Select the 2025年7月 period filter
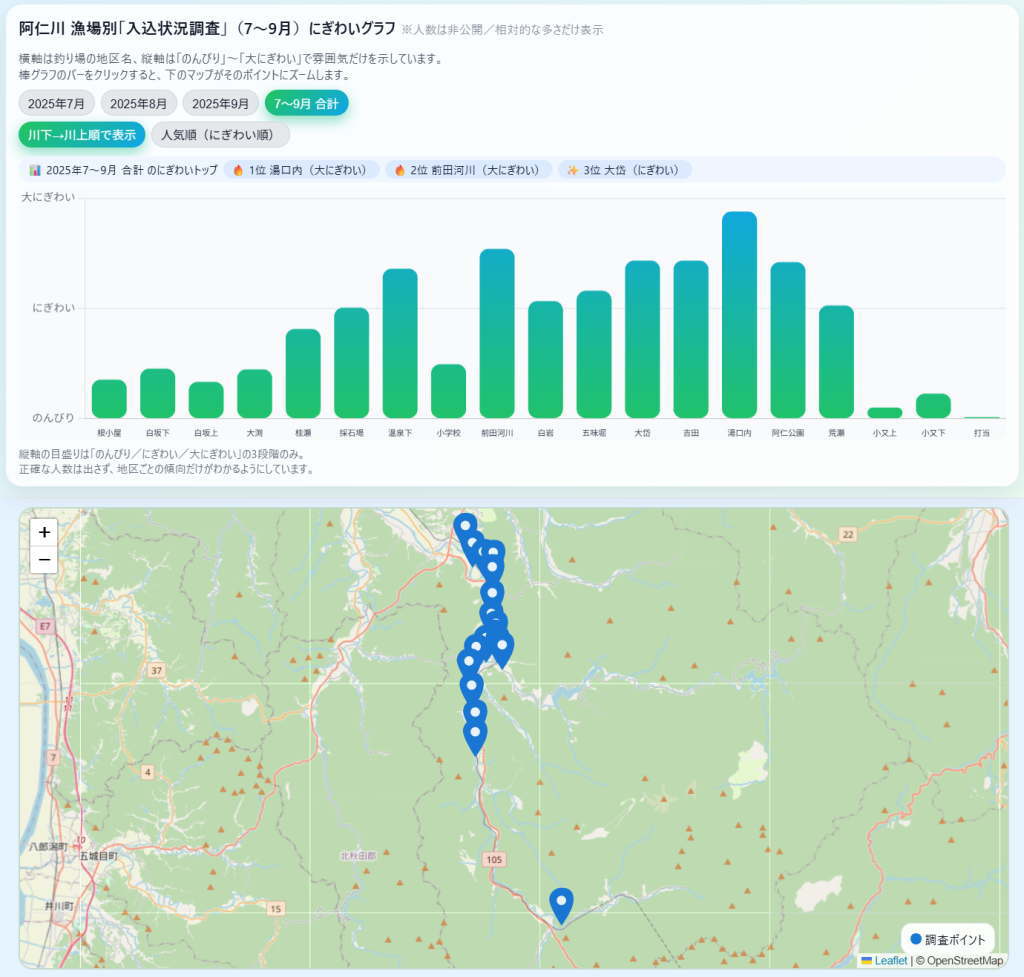Image resolution: width=1024 pixels, height=977 pixels. (x=57, y=103)
